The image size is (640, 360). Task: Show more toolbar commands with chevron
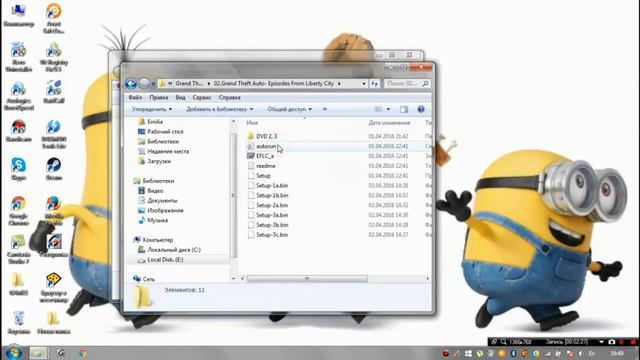pyautogui.click(x=325, y=109)
